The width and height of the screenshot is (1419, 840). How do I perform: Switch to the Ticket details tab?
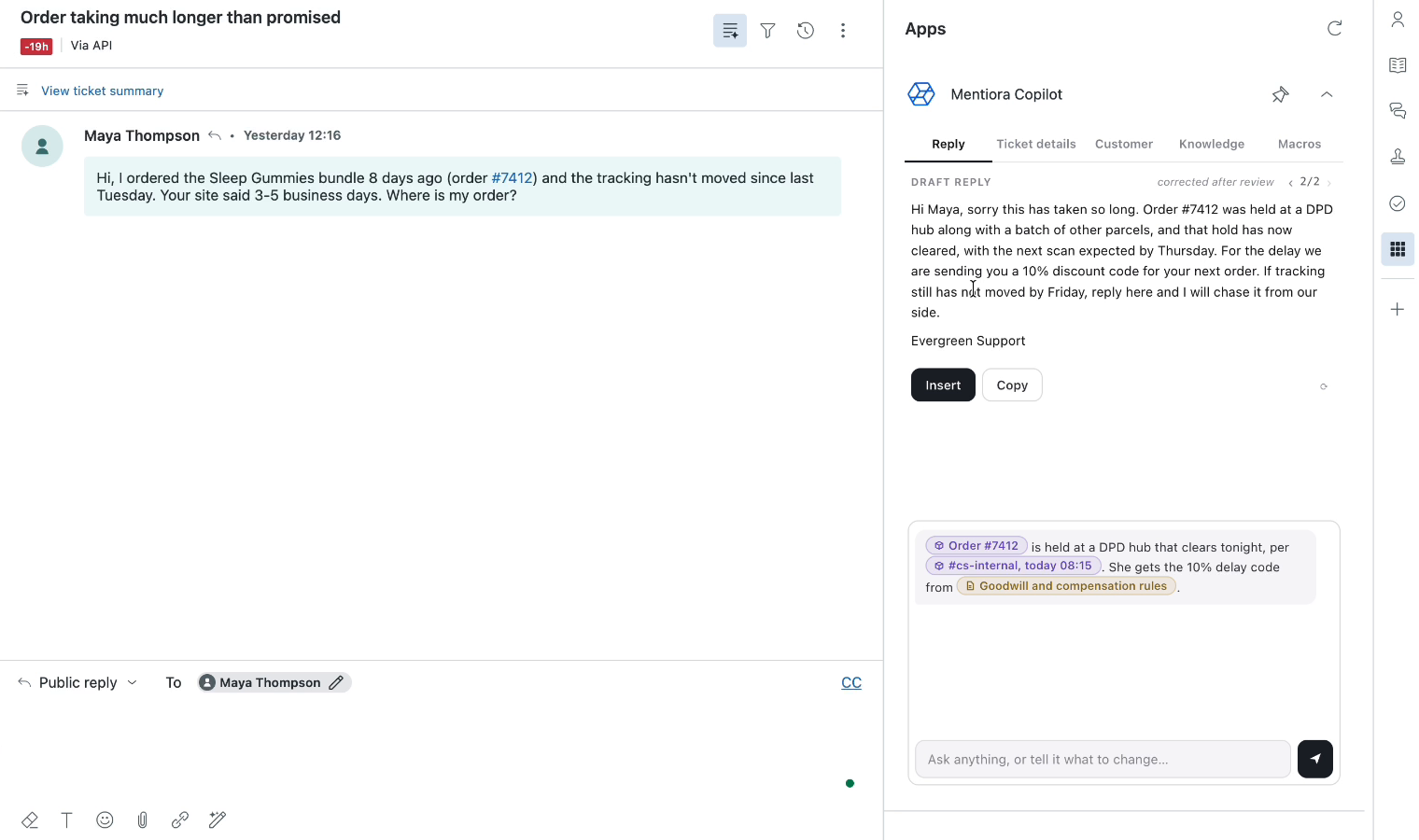tap(1036, 144)
